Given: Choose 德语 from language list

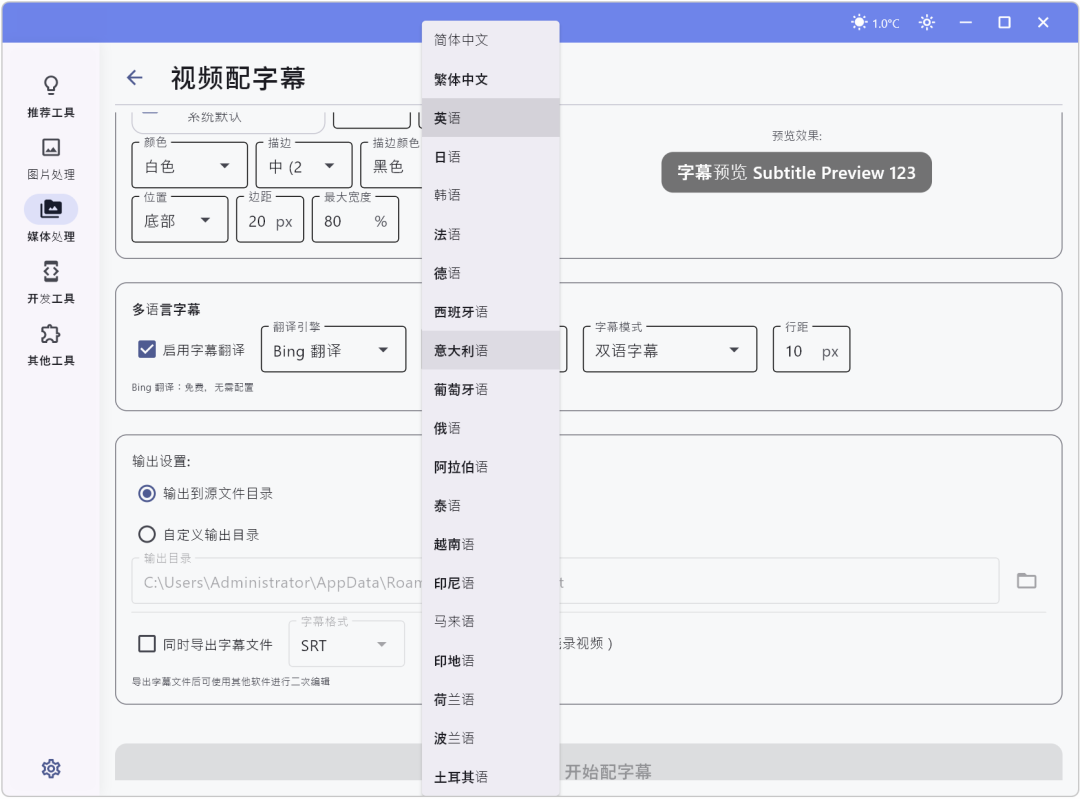Looking at the screenshot, I should coord(490,273).
